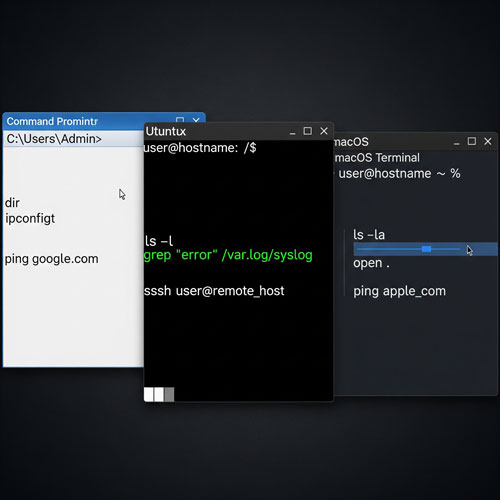This screenshot has height=500, width=500.
Task: Click the C:\Users\Admin> prompt field
Action: [73, 139]
